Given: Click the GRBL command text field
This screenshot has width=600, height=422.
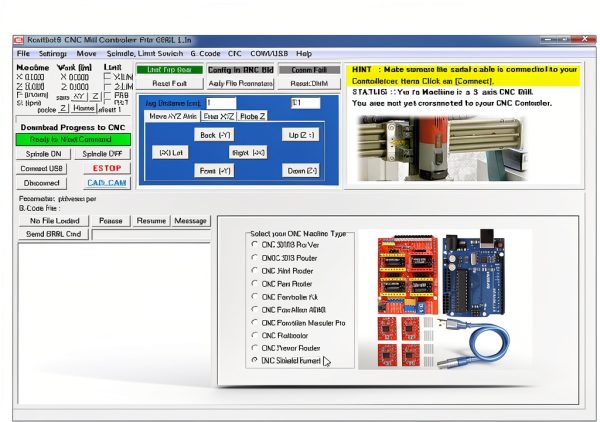Looking at the screenshot, I should (x=152, y=235).
